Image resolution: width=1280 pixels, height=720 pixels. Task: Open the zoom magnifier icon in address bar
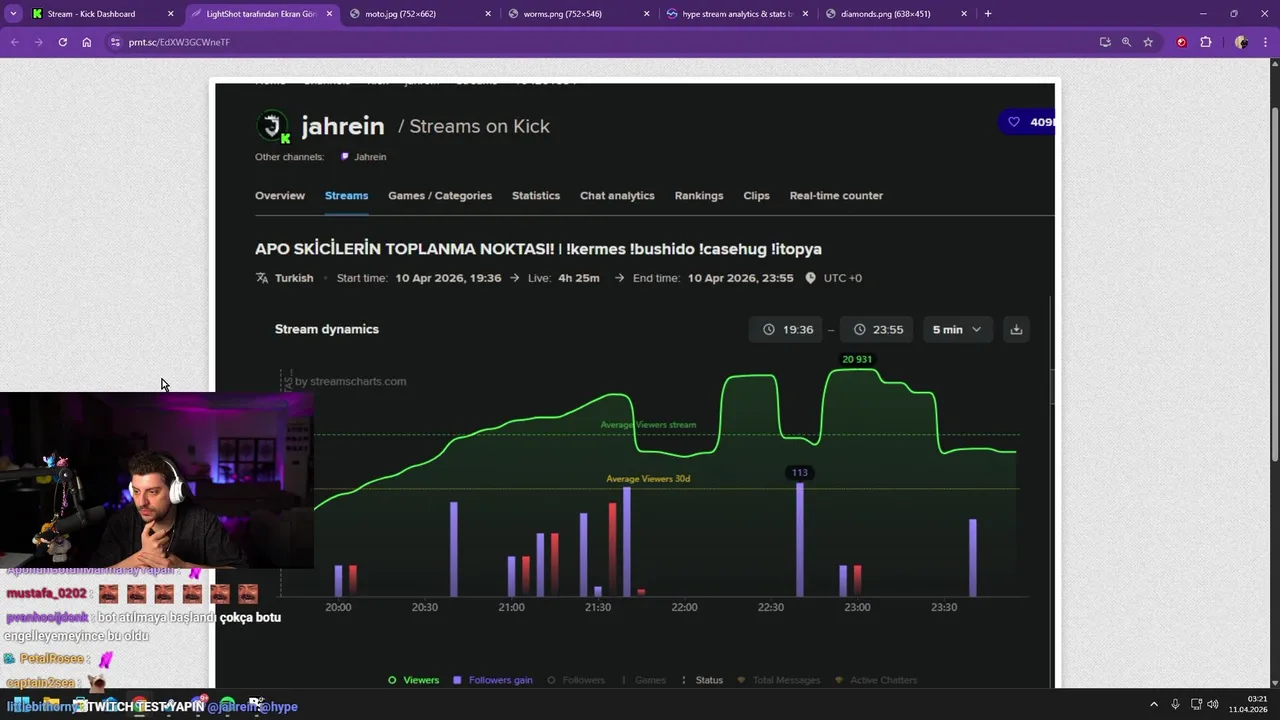(x=1126, y=42)
